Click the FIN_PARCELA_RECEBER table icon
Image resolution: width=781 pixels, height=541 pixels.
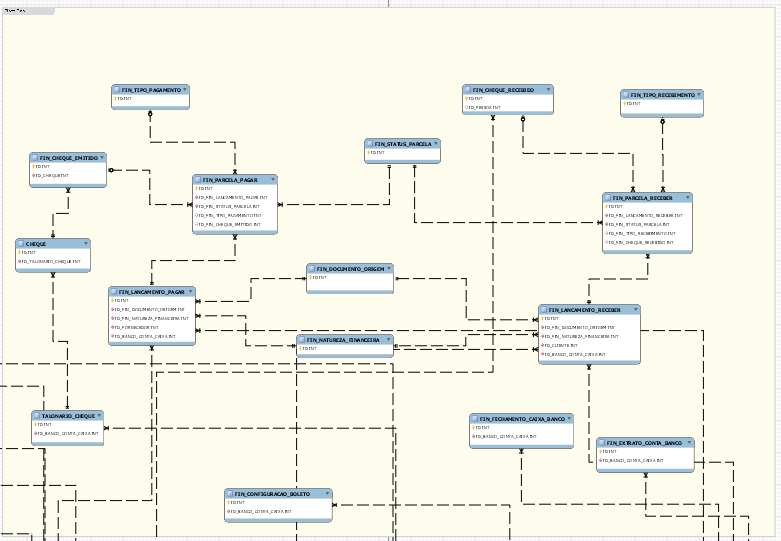point(608,198)
